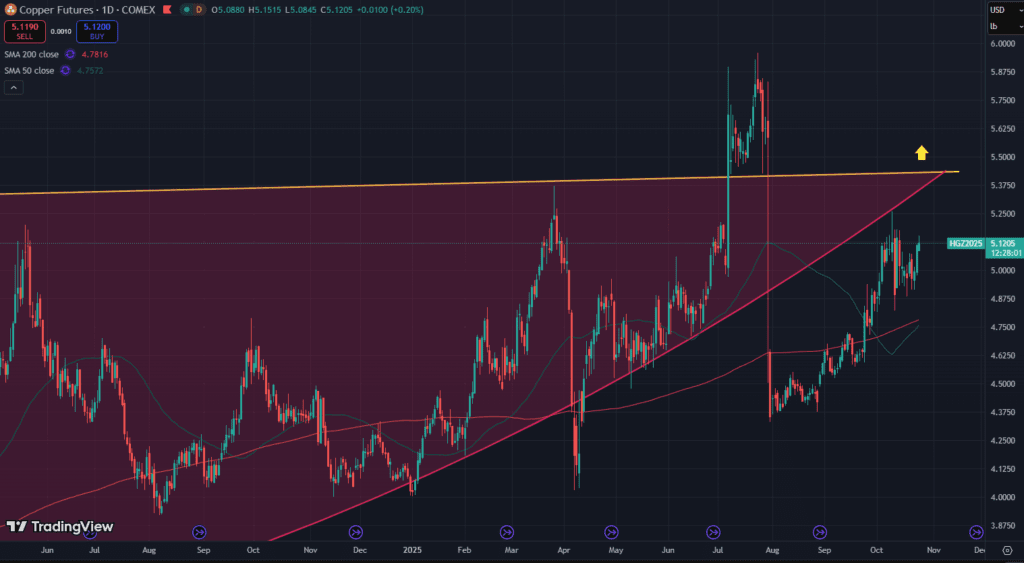Click the contract rollover marker above Dec 2024

(355, 532)
